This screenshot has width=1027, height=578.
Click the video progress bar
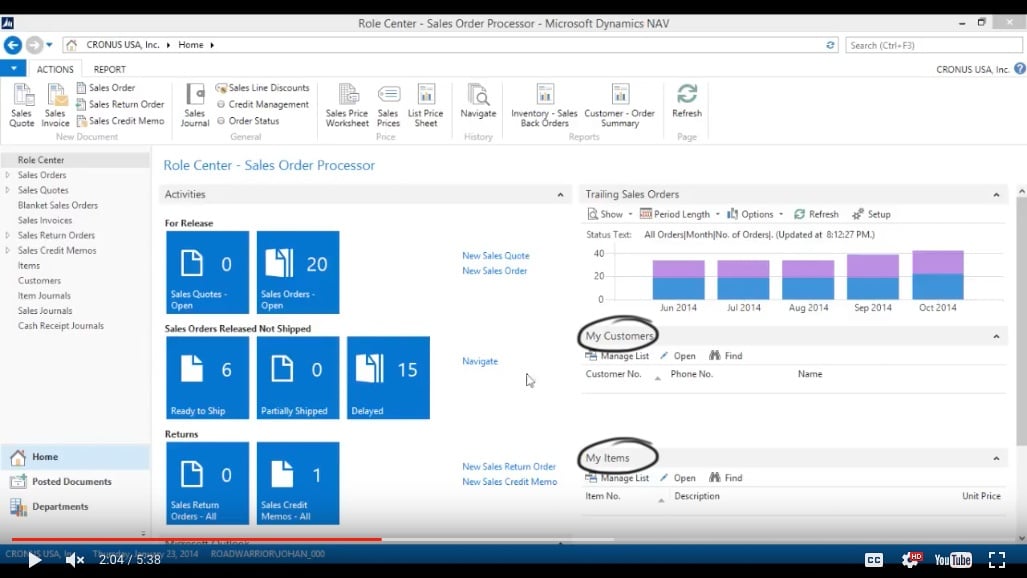500,540
